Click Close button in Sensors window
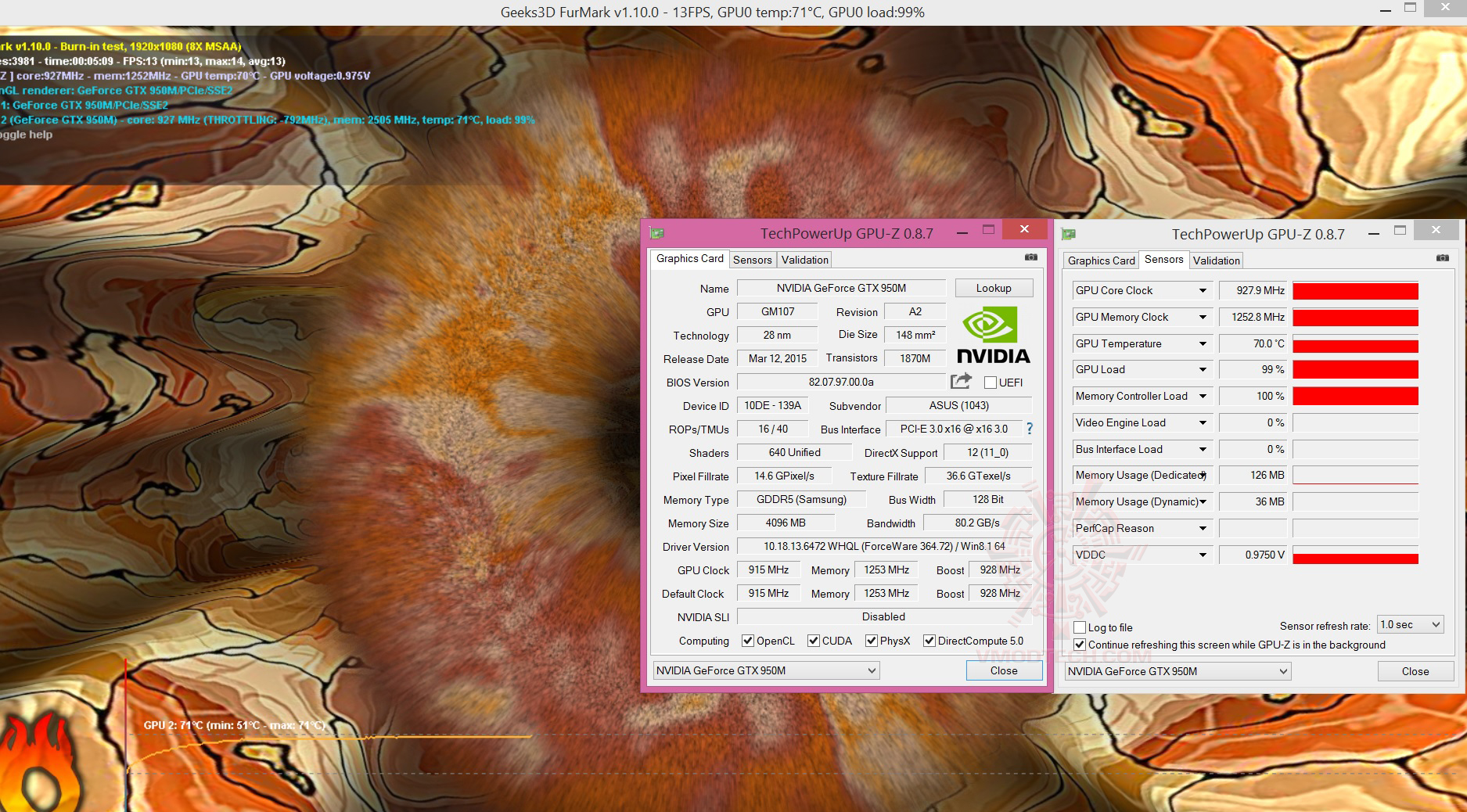This screenshot has width=1467, height=812. point(1415,671)
